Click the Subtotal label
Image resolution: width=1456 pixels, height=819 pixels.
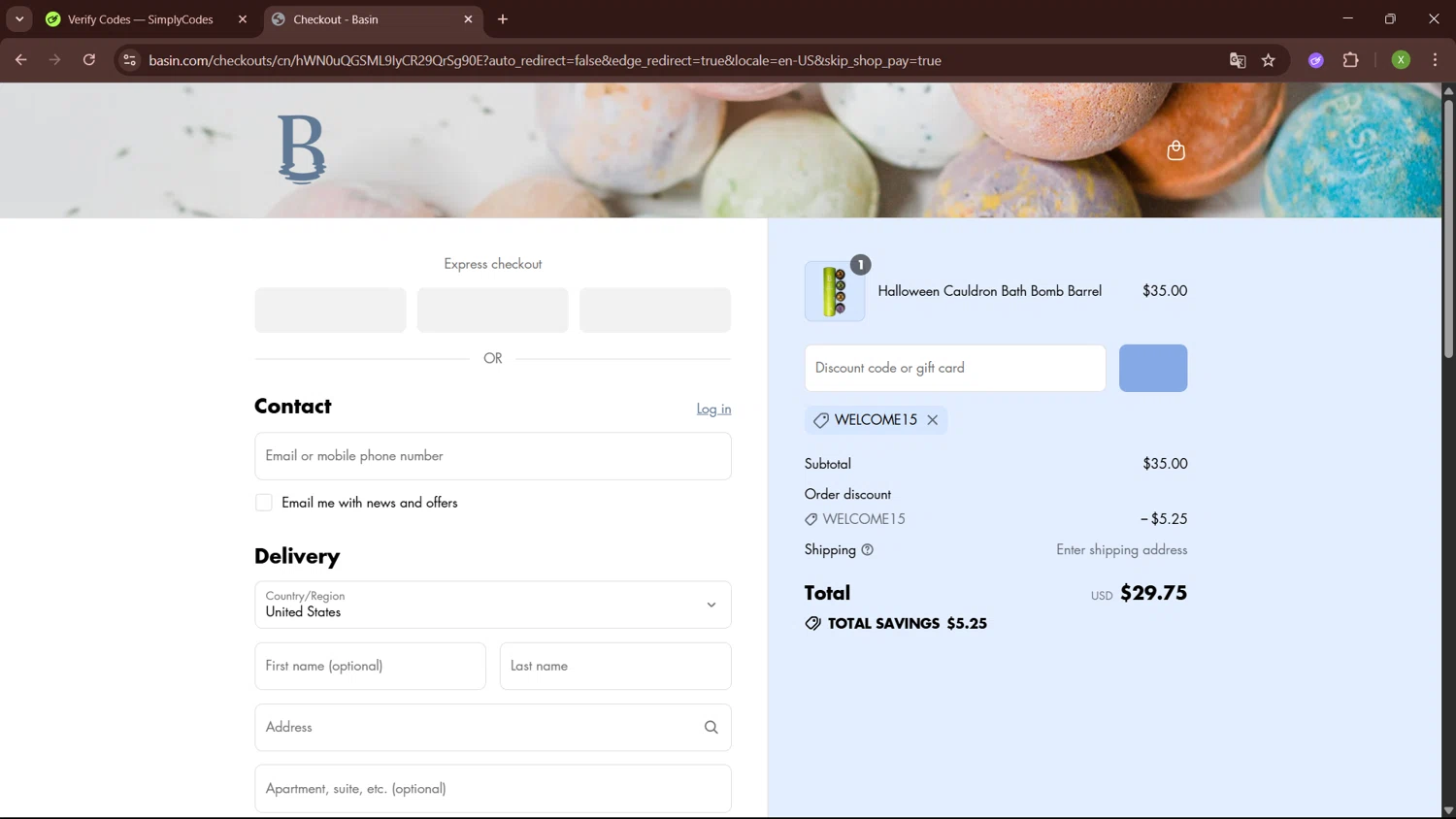click(828, 464)
